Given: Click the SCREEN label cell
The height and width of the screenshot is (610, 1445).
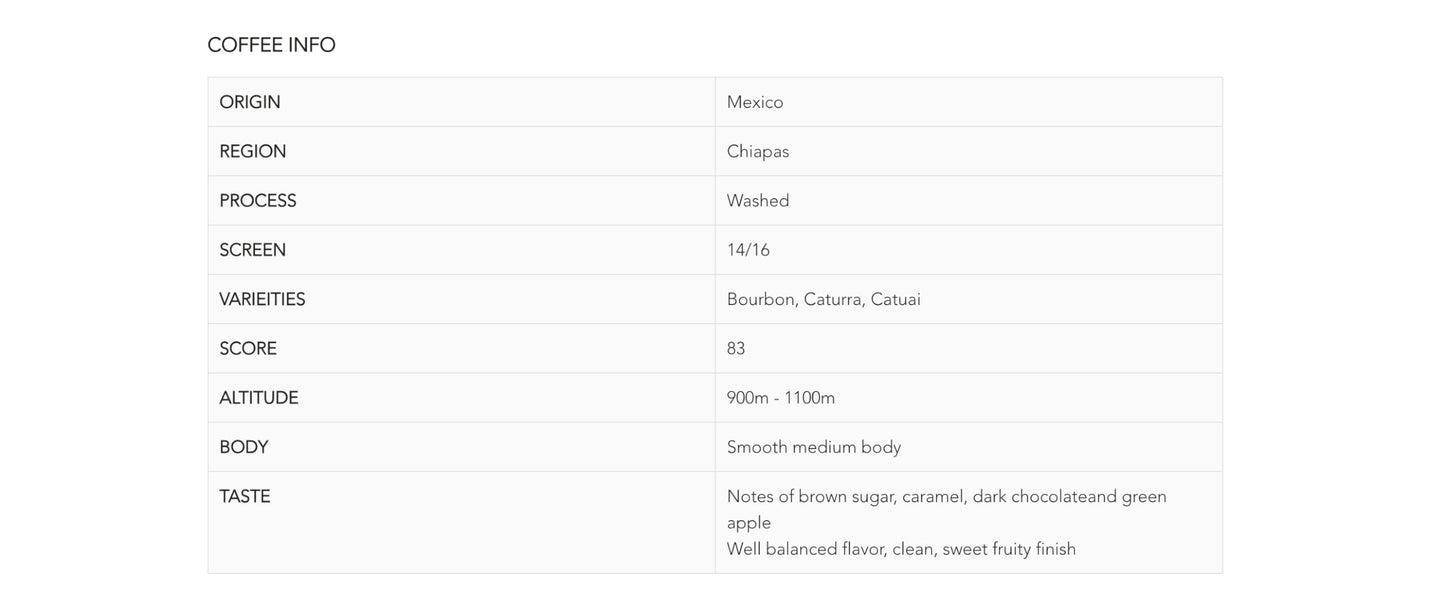Looking at the screenshot, I should (253, 250).
